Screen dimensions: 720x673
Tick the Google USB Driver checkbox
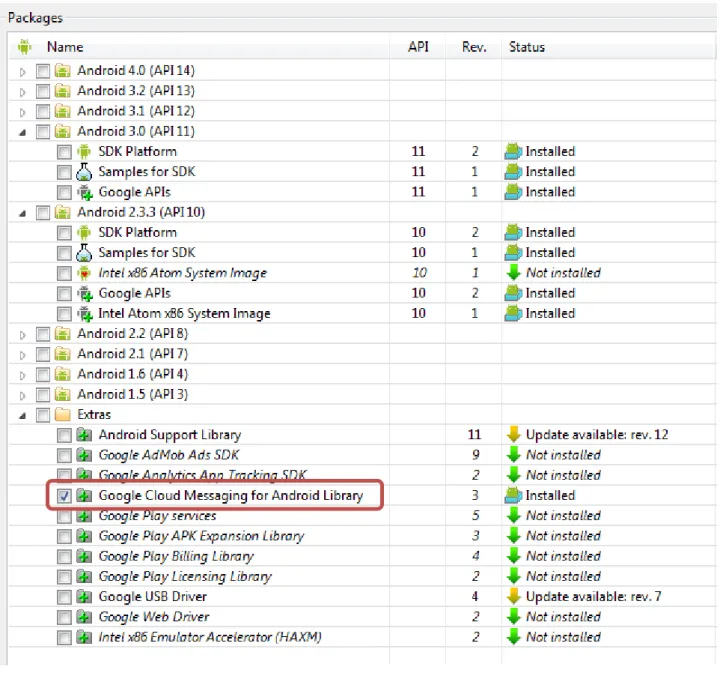click(x=64, y=596)
